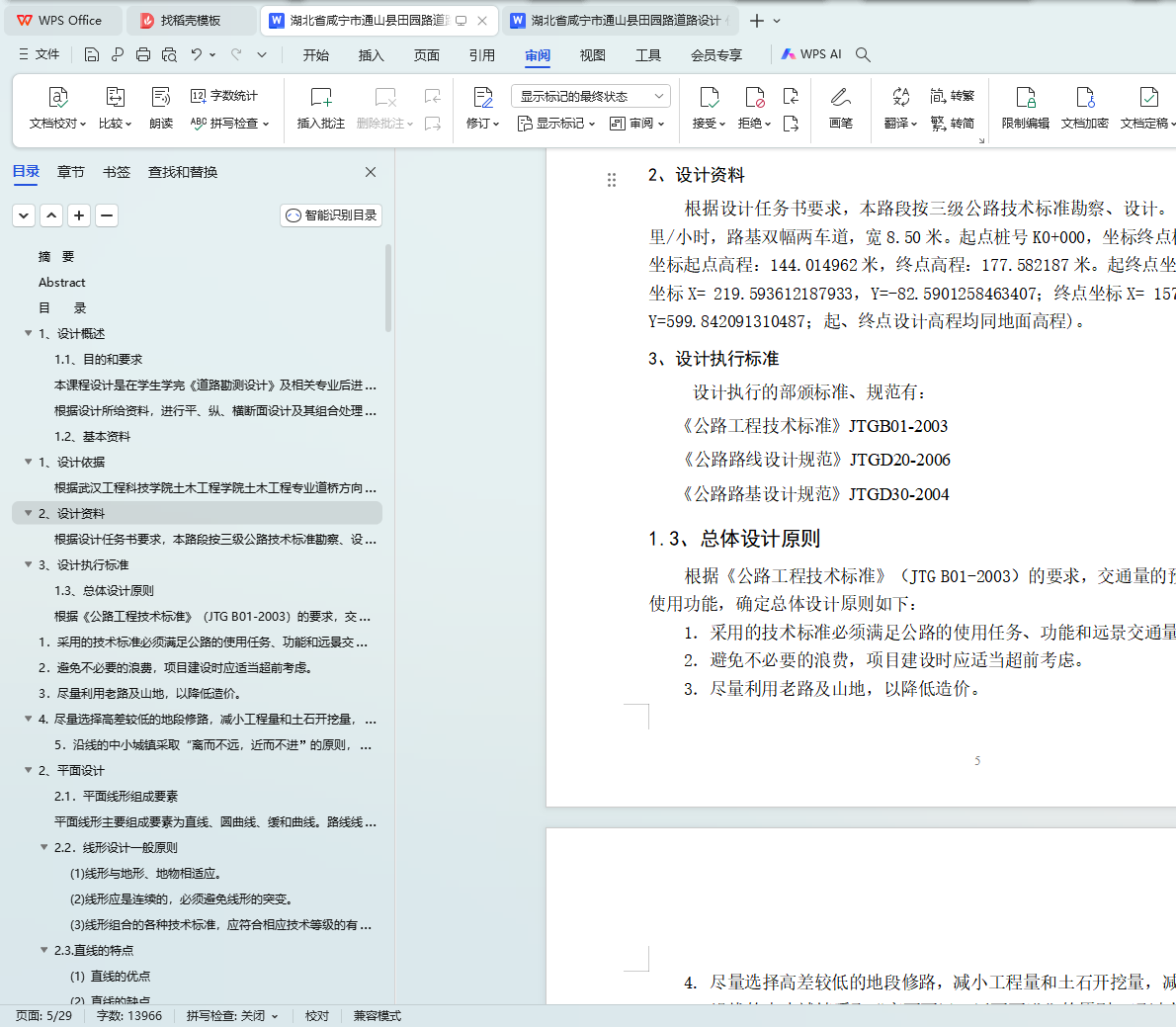Switch to the 引用 ribbon tab
This screenshot has width=1176, height=1027.
pos(482,54)
